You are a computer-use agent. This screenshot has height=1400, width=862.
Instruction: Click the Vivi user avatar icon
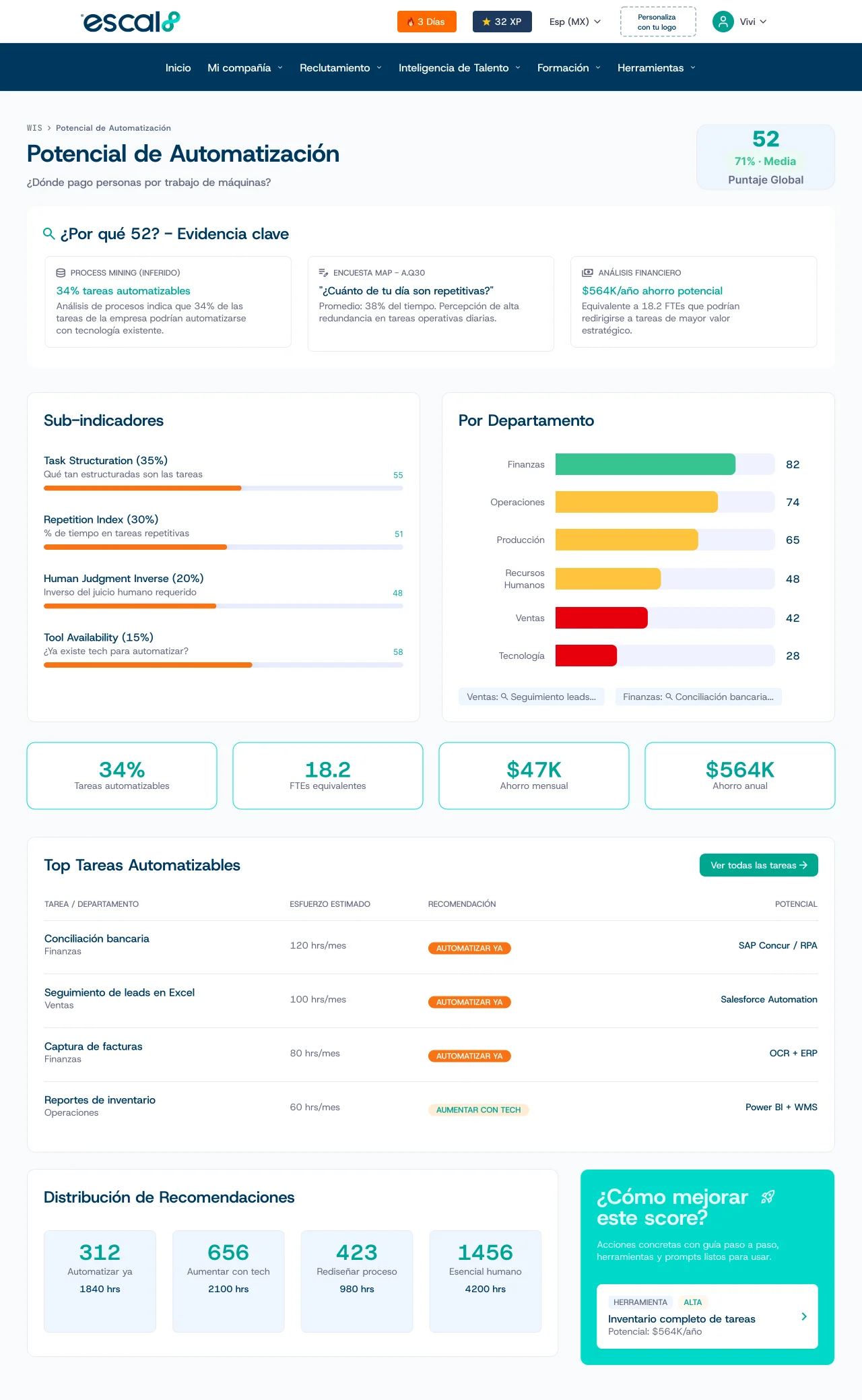point(723,22)
